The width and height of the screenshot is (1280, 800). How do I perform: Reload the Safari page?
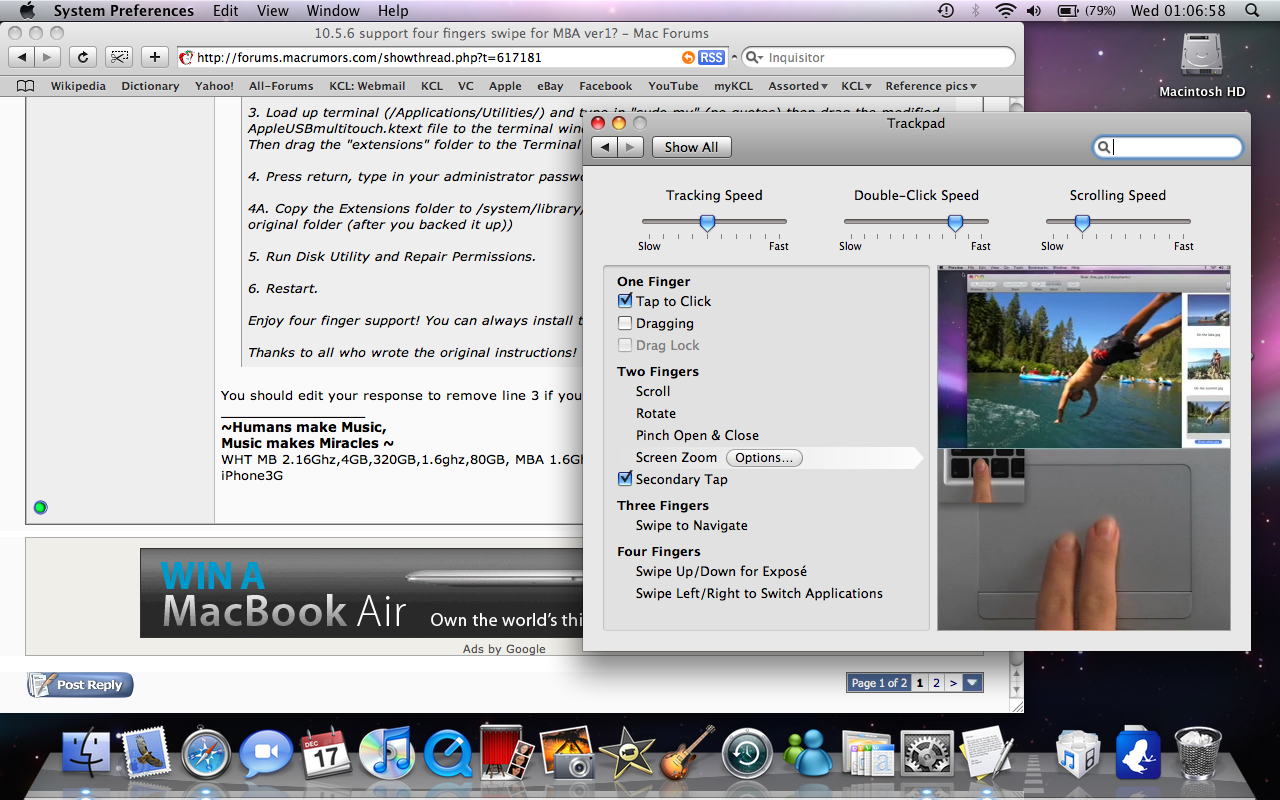point(84,57)
